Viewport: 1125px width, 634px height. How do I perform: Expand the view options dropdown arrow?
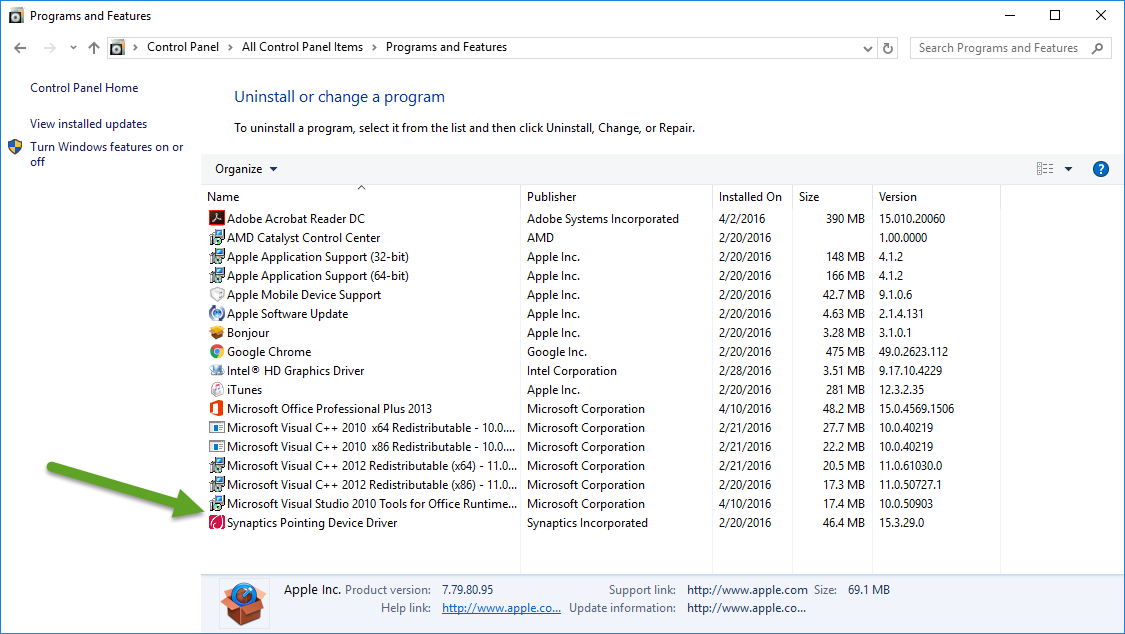pos(1068,169)
